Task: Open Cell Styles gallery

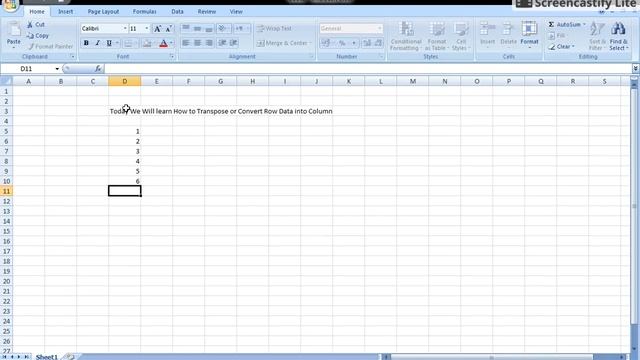Action: [461, 37]
